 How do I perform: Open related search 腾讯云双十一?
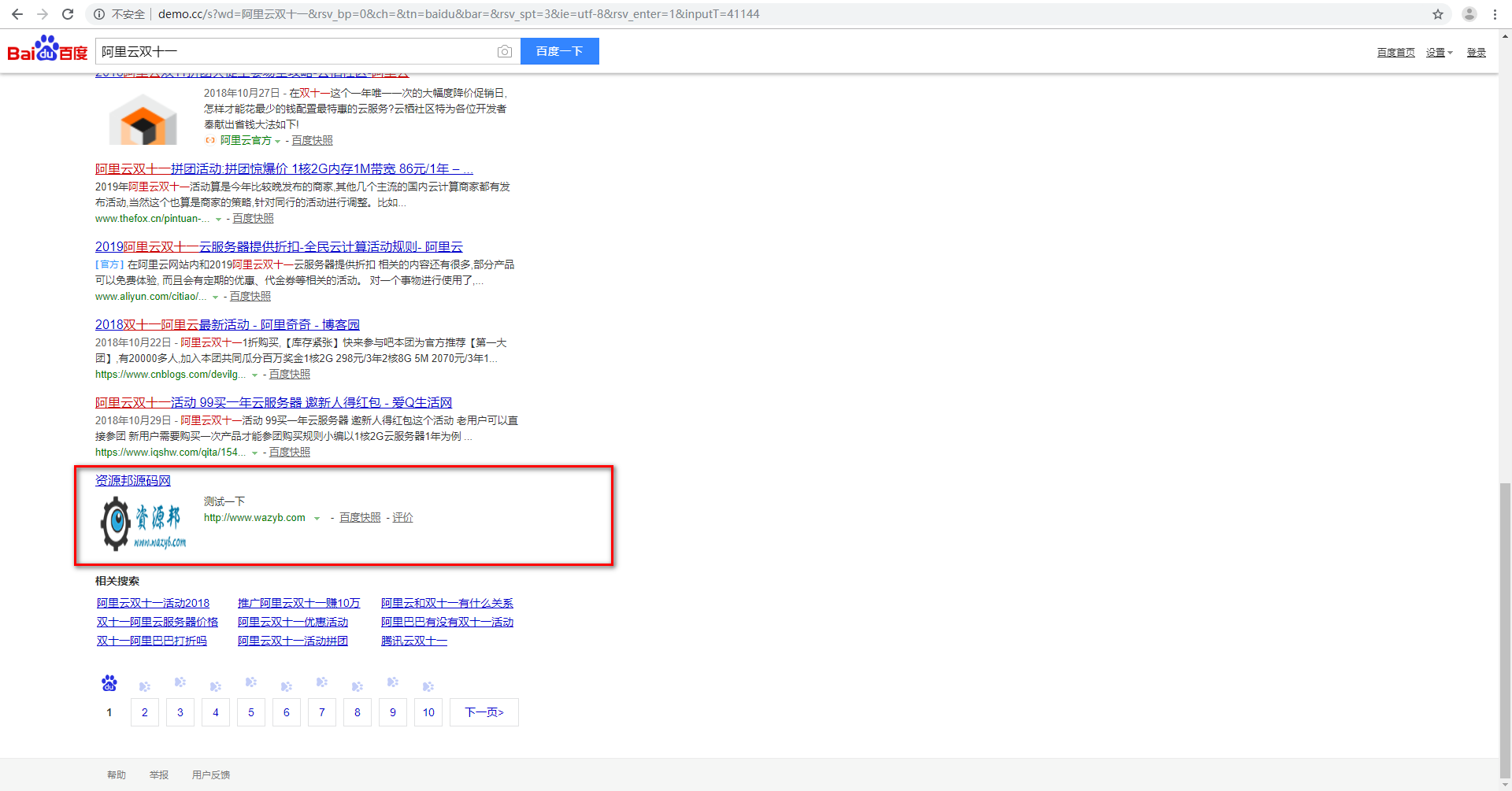click(414, 641)
